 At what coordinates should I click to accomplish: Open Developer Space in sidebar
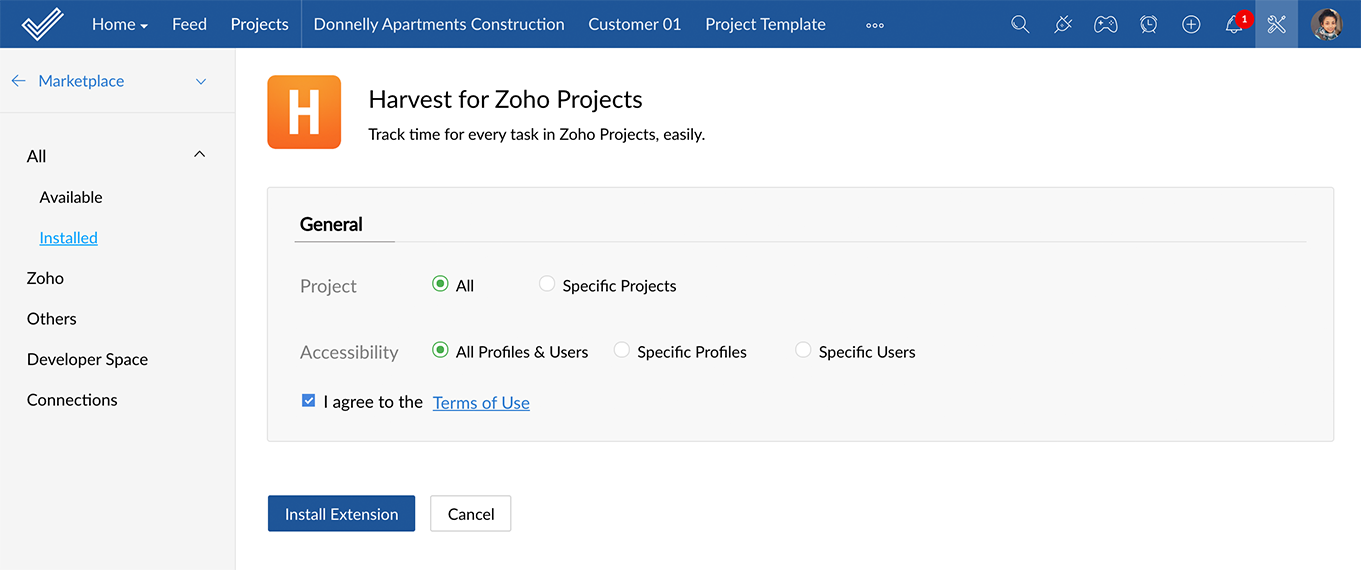pyautogui.click(x=87, y=359)
